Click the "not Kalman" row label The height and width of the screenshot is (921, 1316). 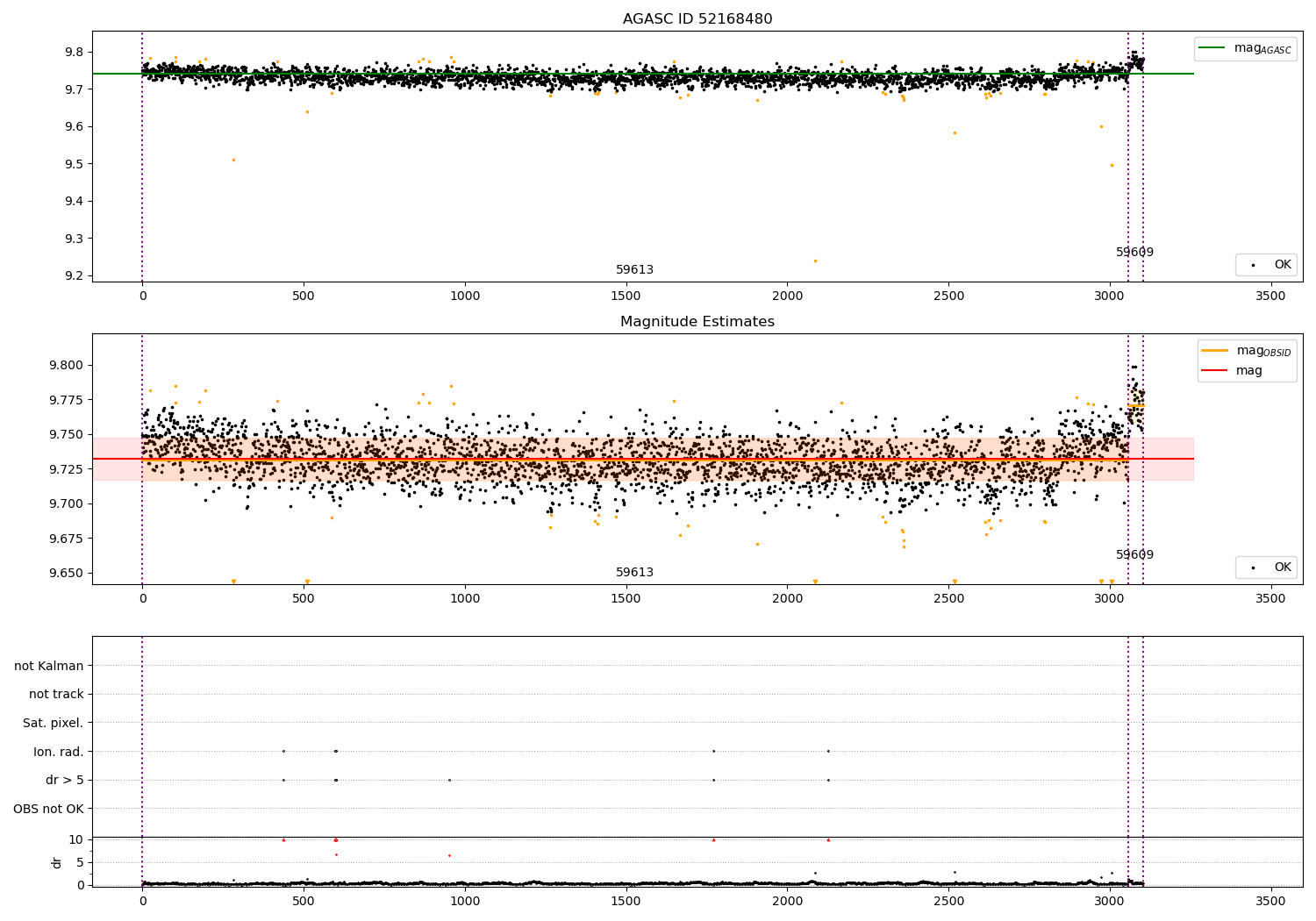point(49,666)
